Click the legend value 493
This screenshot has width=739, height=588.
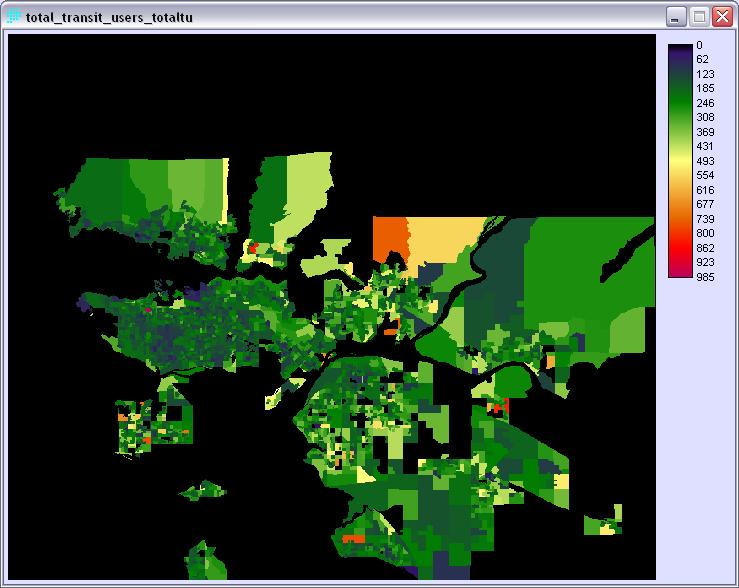tap(705, 161)
